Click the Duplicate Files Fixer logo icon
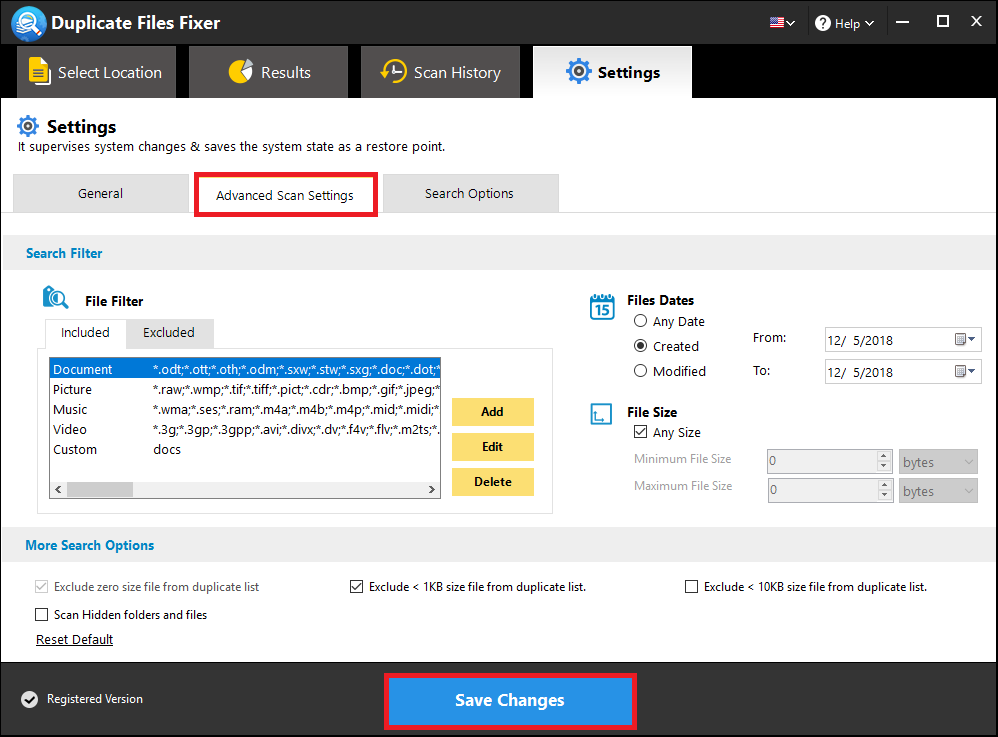Image resolution: width=998 pixels, height=737 pixels. (x=28, y=23)
